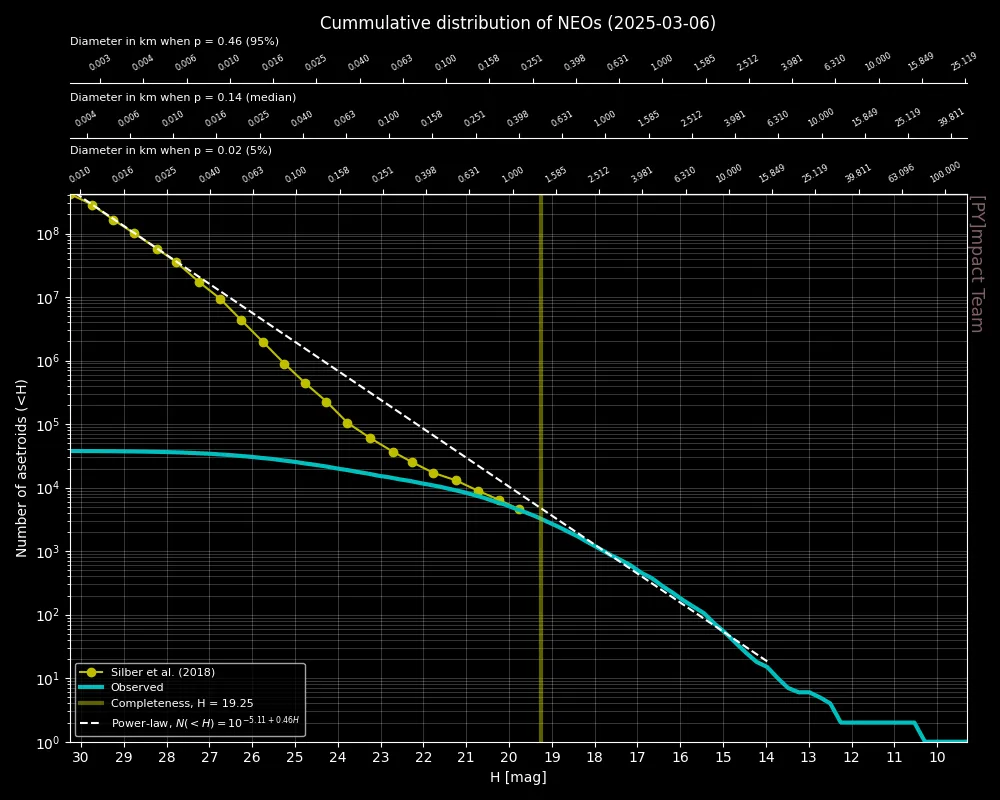Click x-axis tick label '14'
Image resolution: width=1000 pixels, height=800 pixels.
pyautogui.click(x=767, y=758)
